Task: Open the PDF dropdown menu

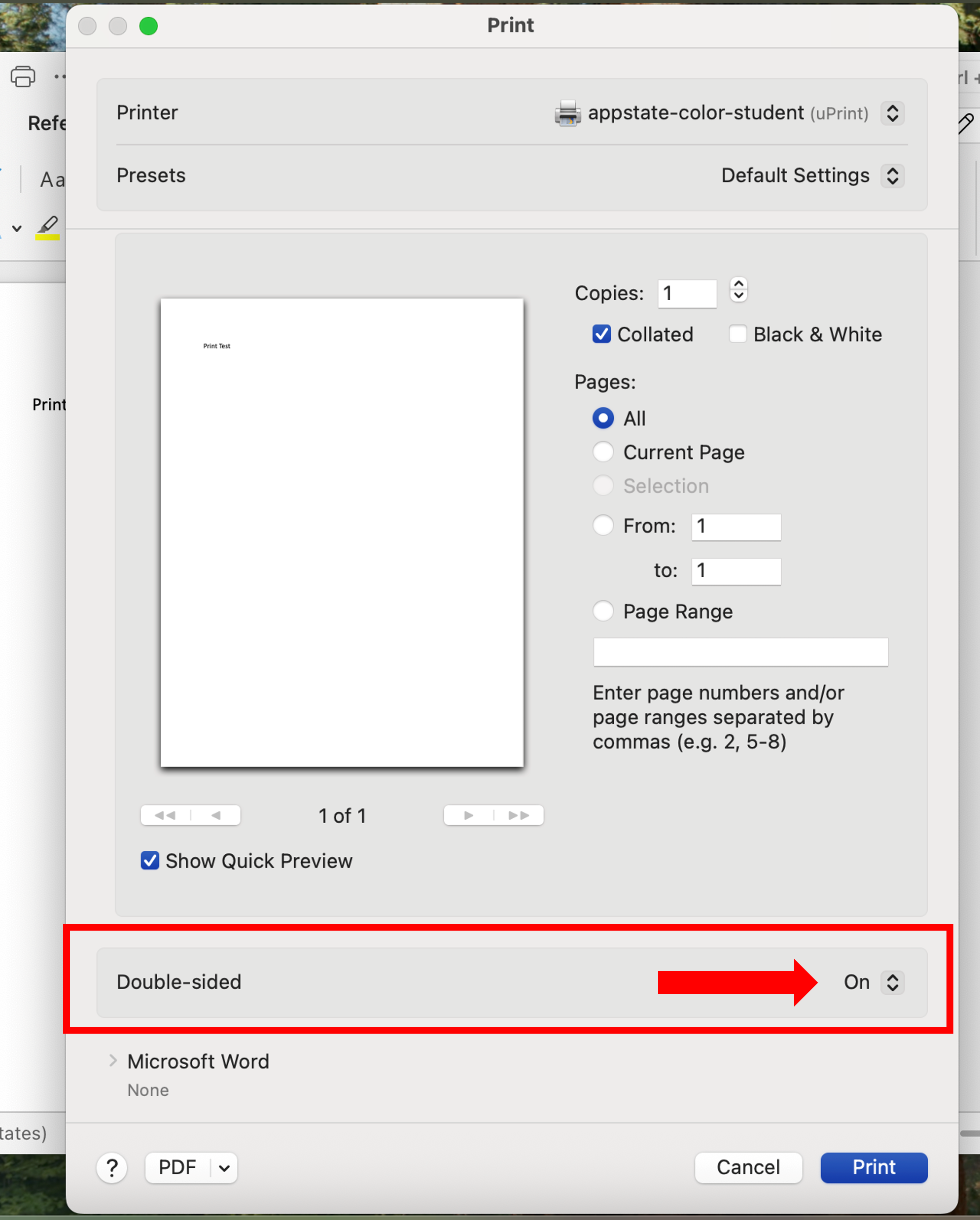Action: (x=191, y=1168)
